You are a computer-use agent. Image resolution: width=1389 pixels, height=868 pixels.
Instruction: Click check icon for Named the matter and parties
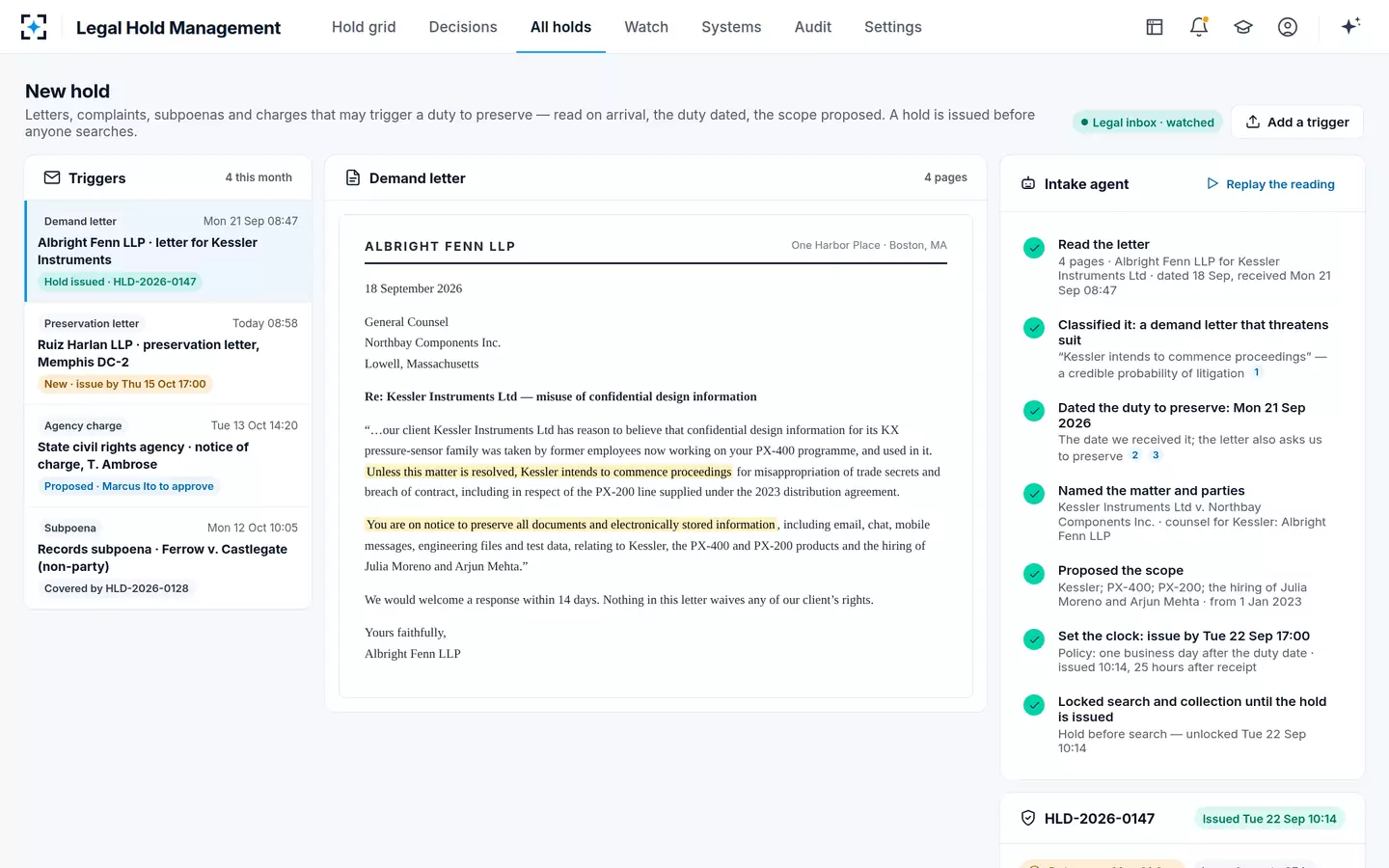click(1034, 494)
